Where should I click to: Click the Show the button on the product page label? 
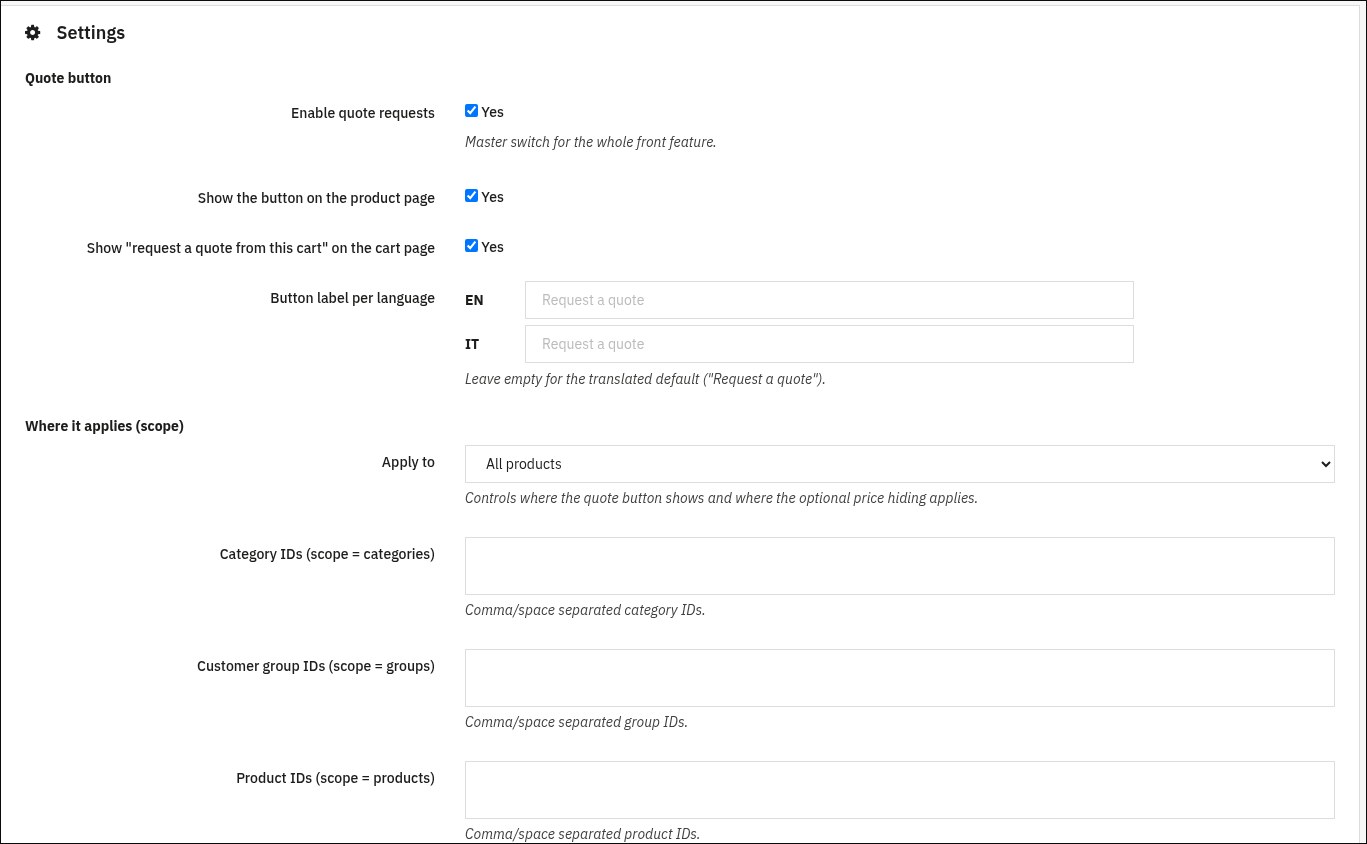coord(316,198)
